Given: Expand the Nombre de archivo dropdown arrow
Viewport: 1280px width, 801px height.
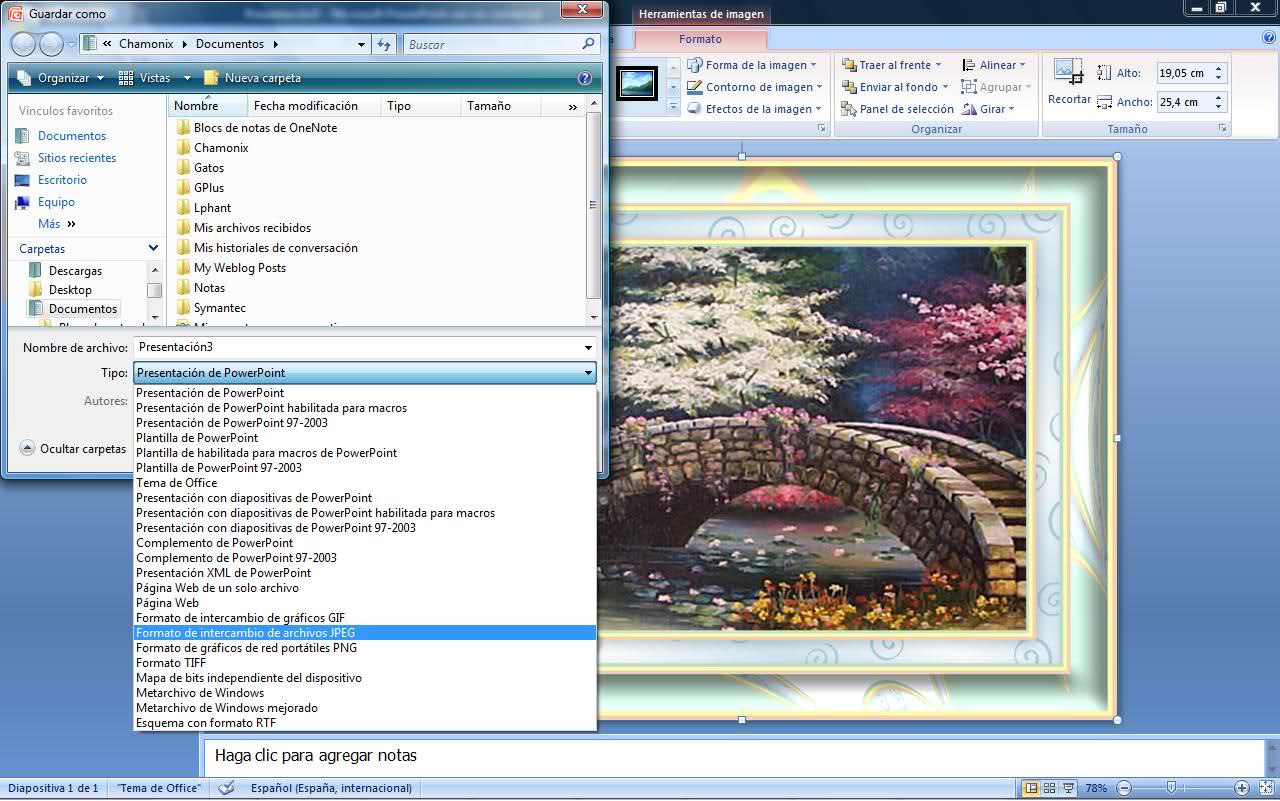Looking at the screenshot, I should [589, 348].
